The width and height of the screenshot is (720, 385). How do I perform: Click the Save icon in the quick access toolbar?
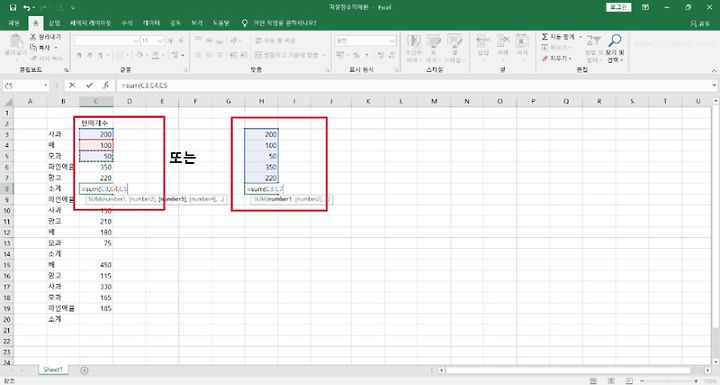[13, 7]
